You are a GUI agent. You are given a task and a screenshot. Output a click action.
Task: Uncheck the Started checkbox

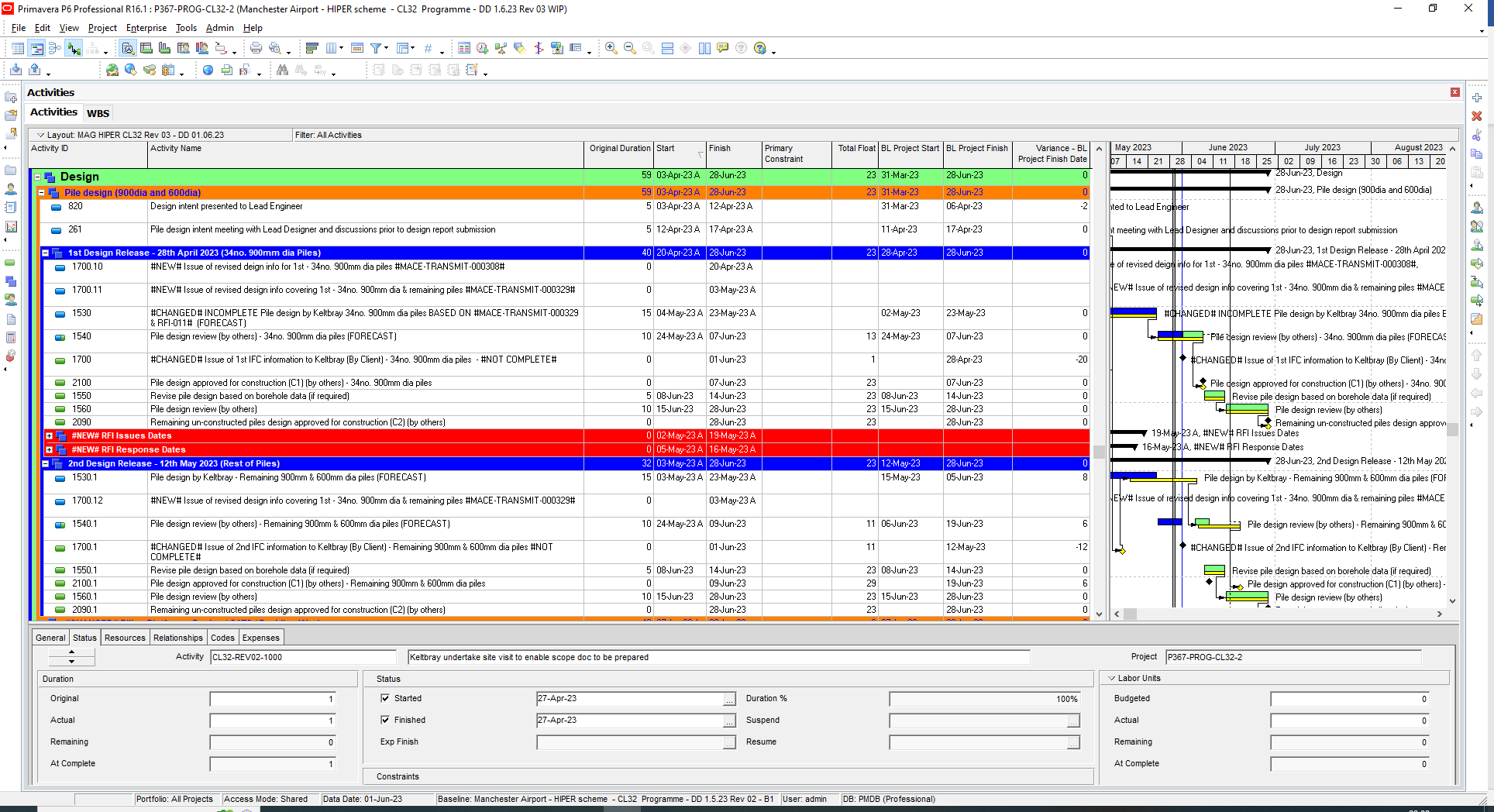[387, 698]
